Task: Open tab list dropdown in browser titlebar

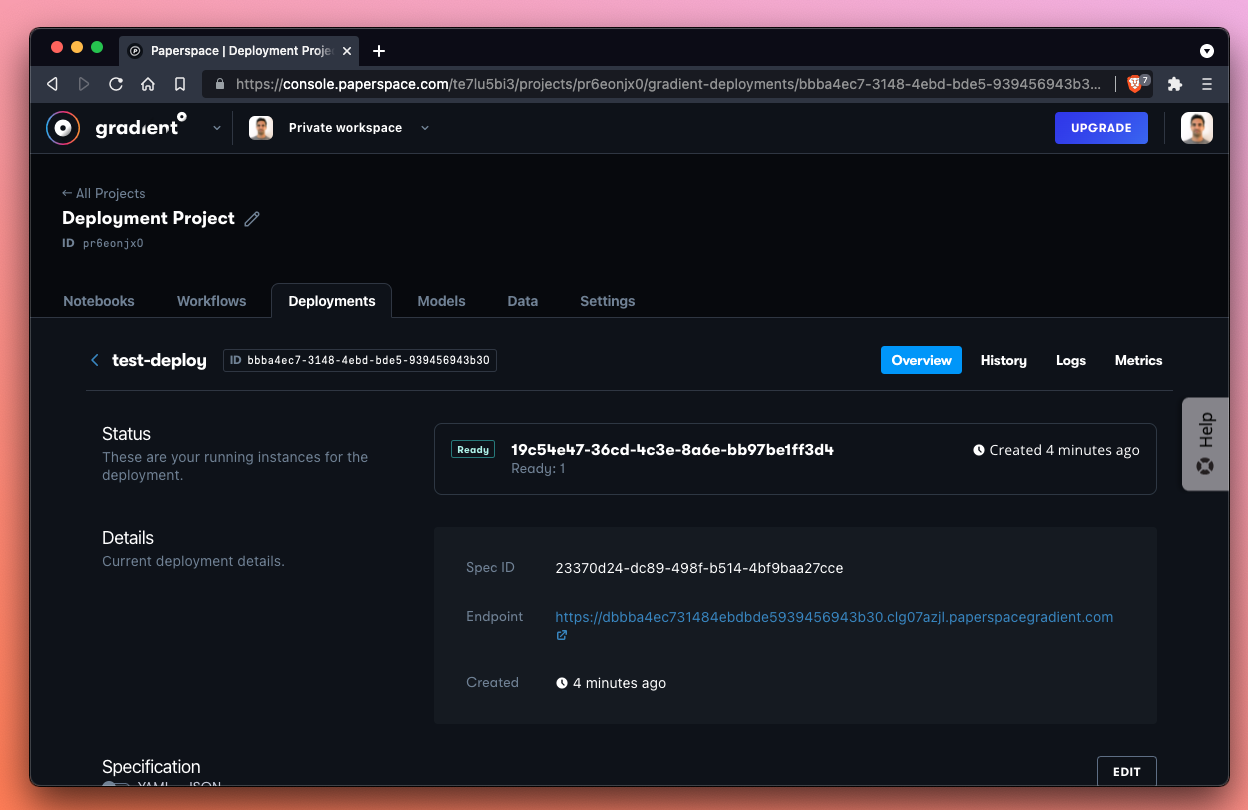Action: (1207, 51)
